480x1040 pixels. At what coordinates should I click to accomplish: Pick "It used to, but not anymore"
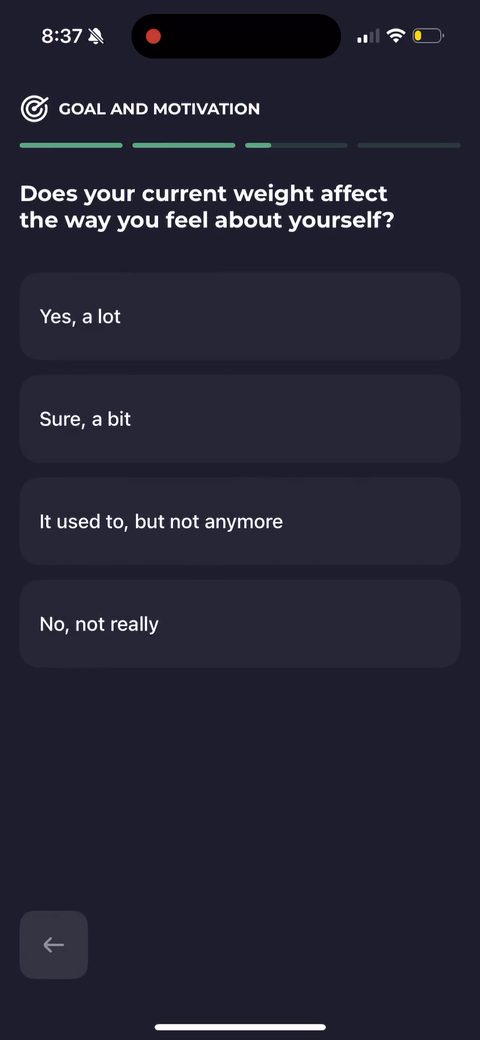[x=240, y=521]
